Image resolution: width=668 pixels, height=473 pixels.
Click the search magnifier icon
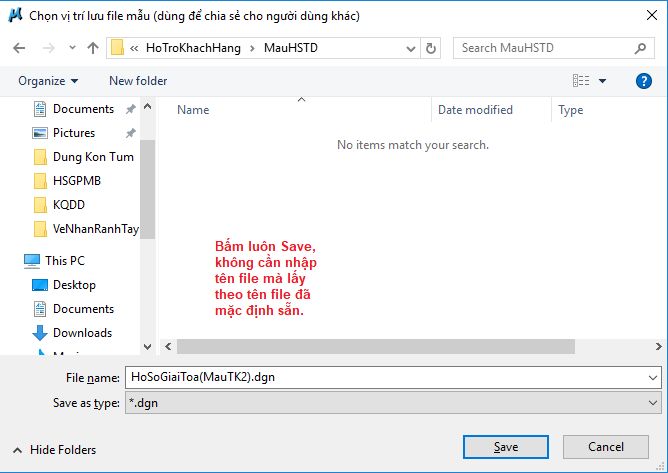pyautogui.click(x=640, y=48)
